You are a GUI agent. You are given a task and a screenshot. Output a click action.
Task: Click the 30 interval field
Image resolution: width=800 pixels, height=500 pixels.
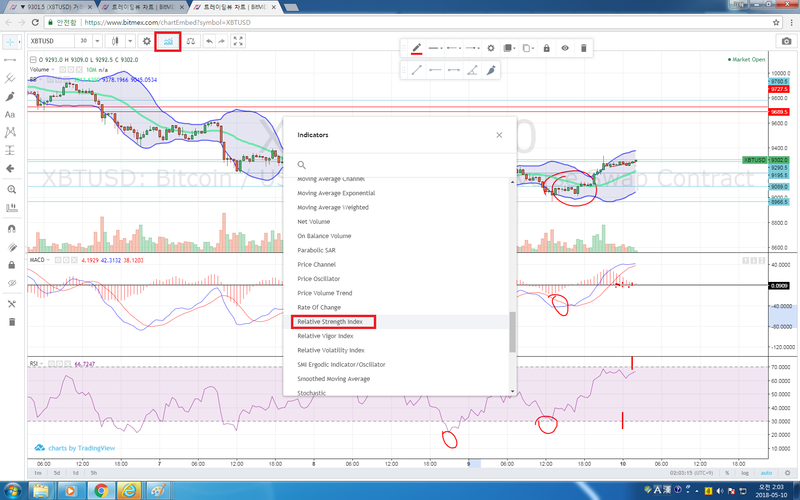point(84,41)
